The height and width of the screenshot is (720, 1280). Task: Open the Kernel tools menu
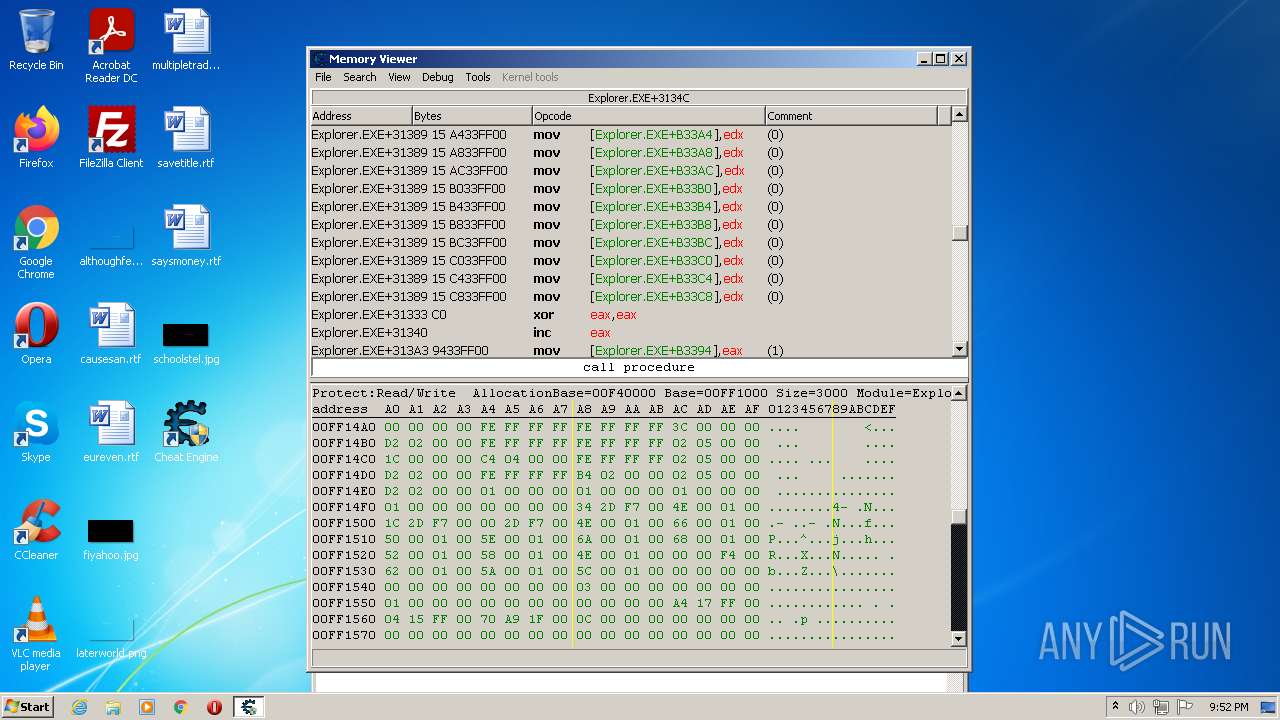[530, 77]
